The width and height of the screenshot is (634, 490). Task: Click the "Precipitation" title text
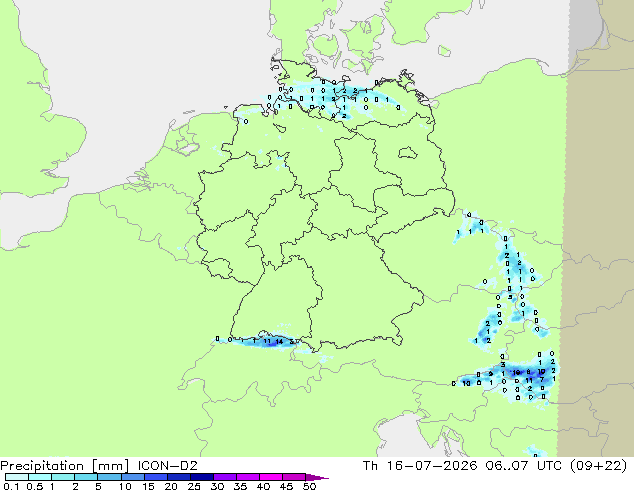[42, 466]
